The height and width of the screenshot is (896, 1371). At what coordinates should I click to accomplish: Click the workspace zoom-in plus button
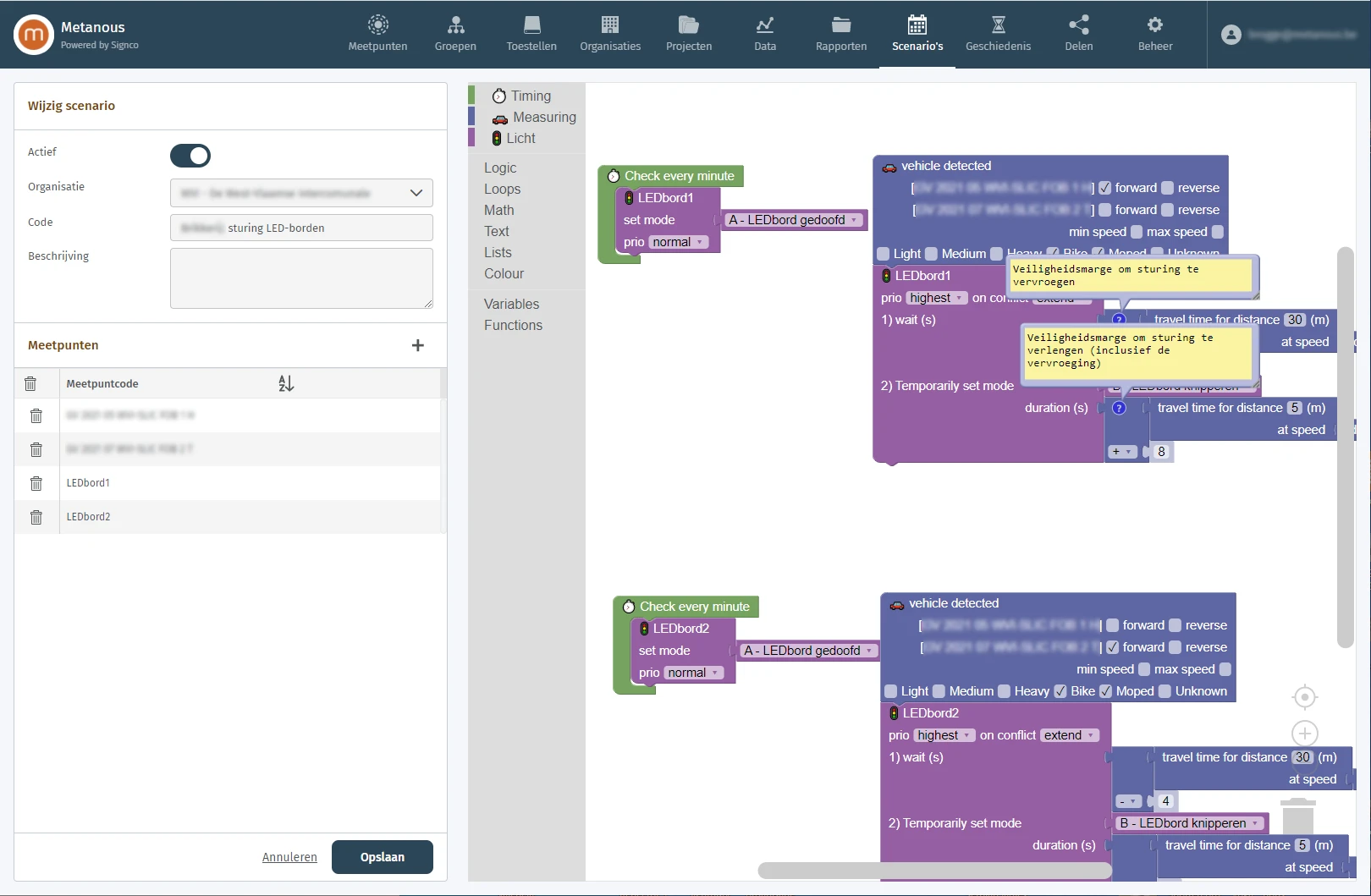(1304, 734)
